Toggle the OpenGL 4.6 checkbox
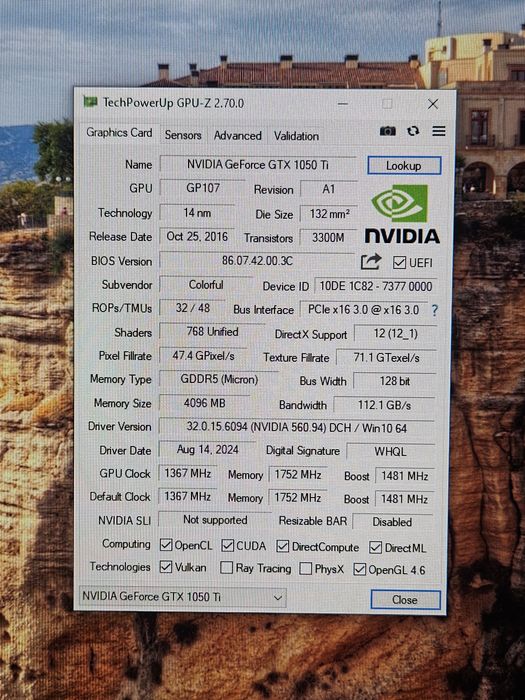 click(359, 569)
